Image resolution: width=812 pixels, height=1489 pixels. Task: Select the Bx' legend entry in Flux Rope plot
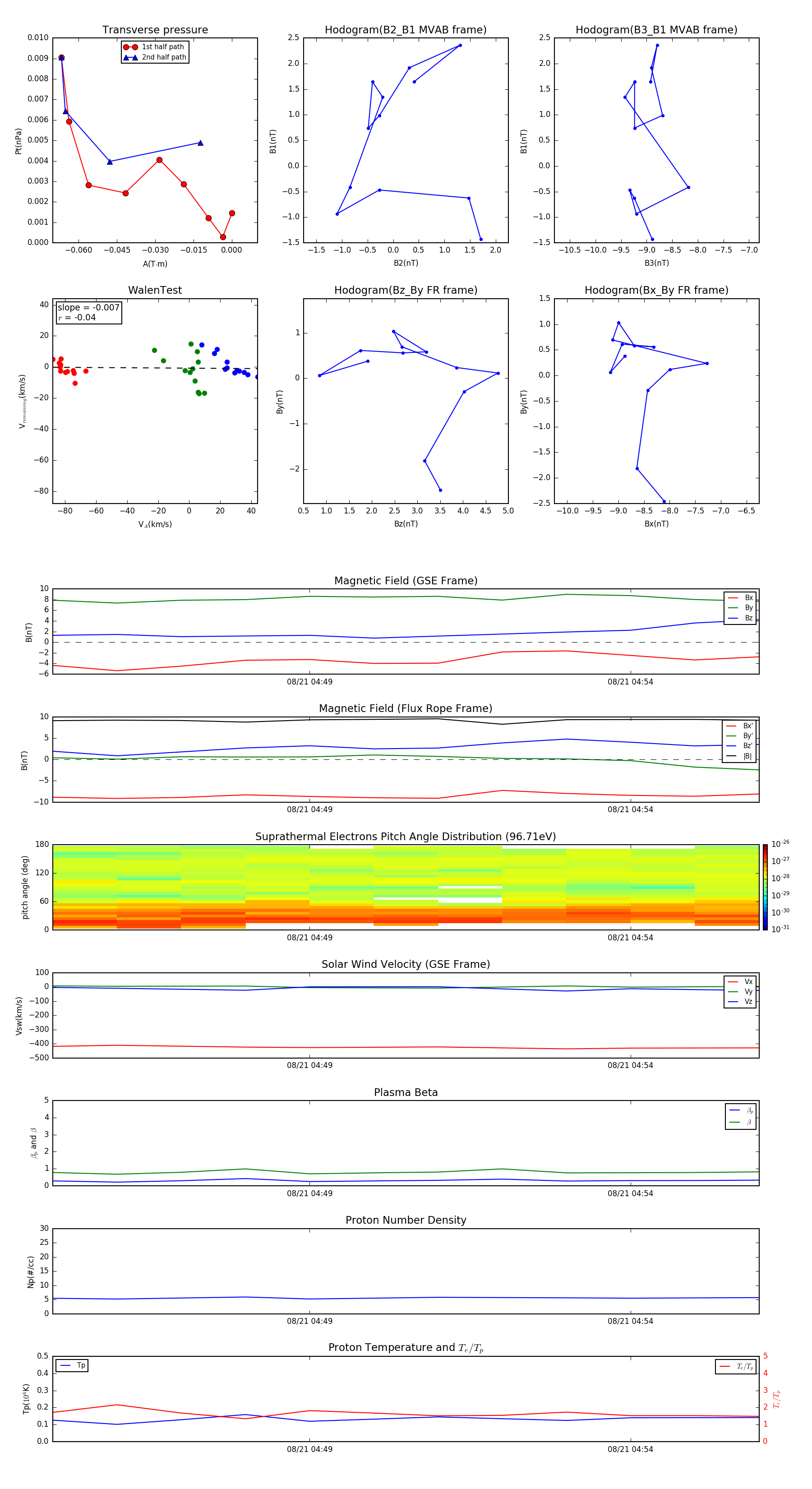tap(740, 726)
